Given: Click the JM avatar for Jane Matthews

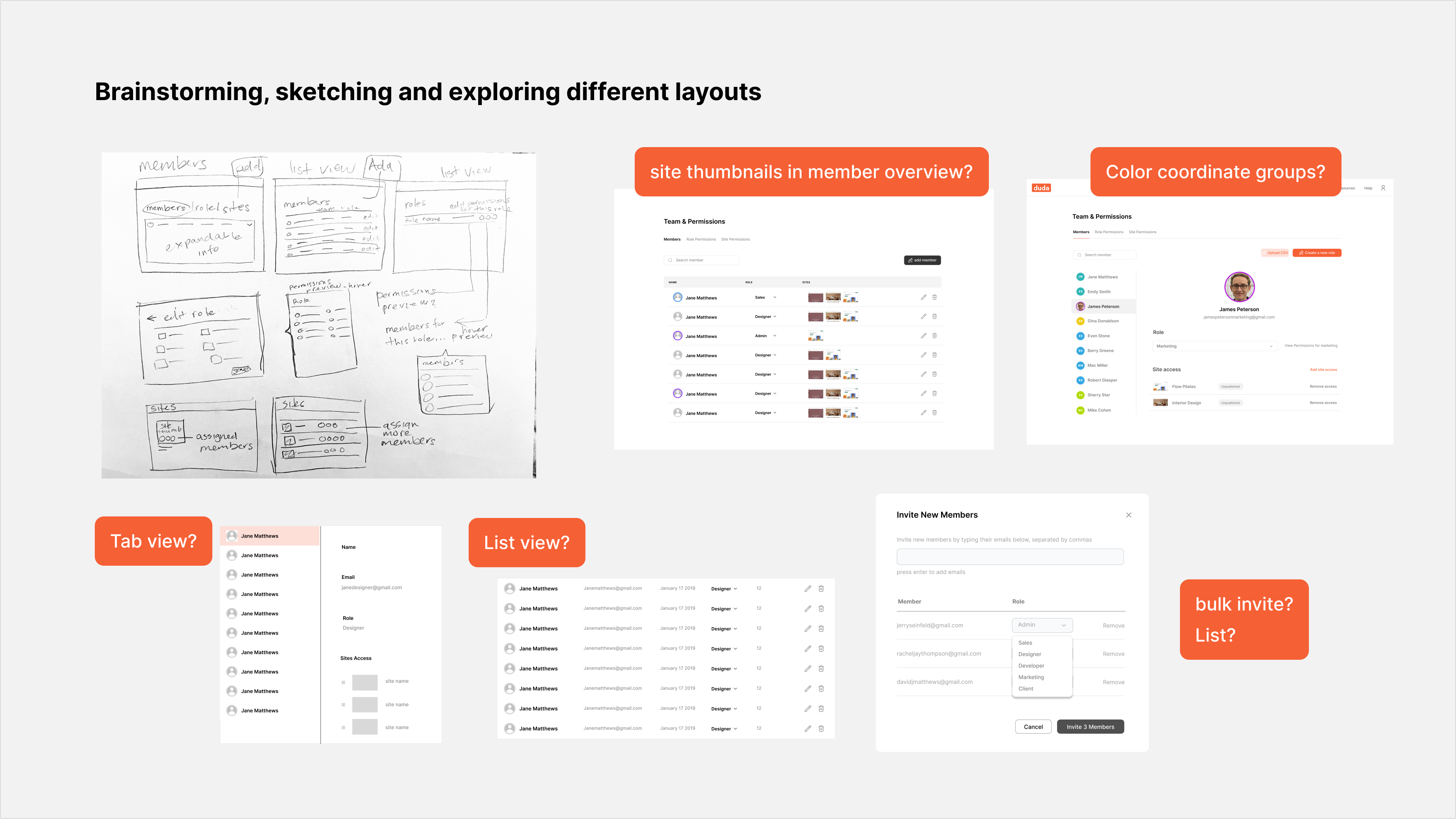Looking at the screenshot, I should pos(1080,277).
